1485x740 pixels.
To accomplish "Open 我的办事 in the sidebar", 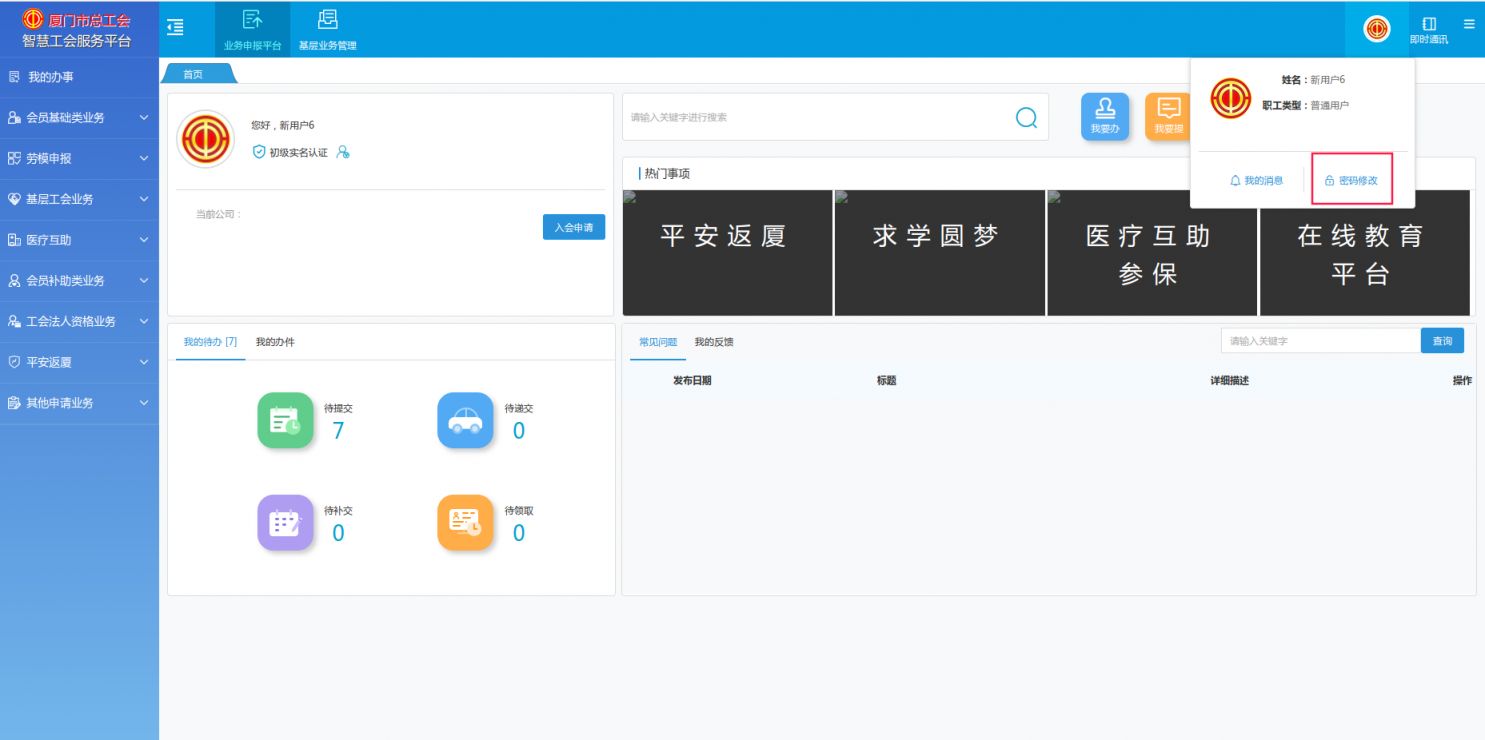I will (x=79, y=77).
